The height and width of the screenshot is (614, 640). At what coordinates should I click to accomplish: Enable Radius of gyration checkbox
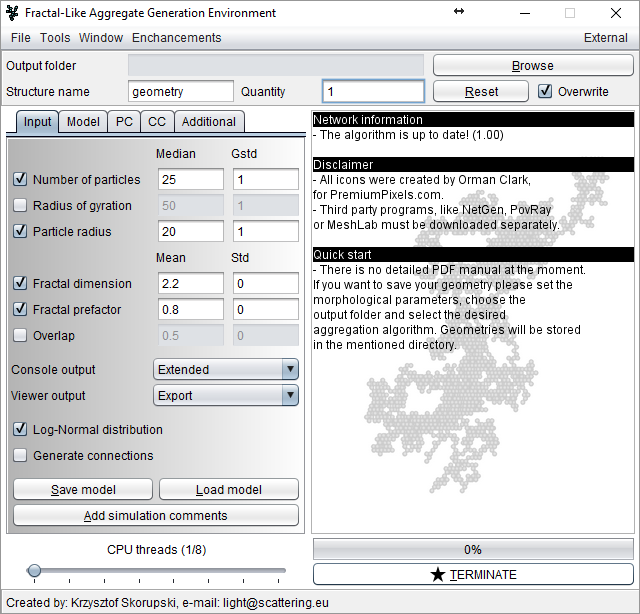tap(20, 205)
